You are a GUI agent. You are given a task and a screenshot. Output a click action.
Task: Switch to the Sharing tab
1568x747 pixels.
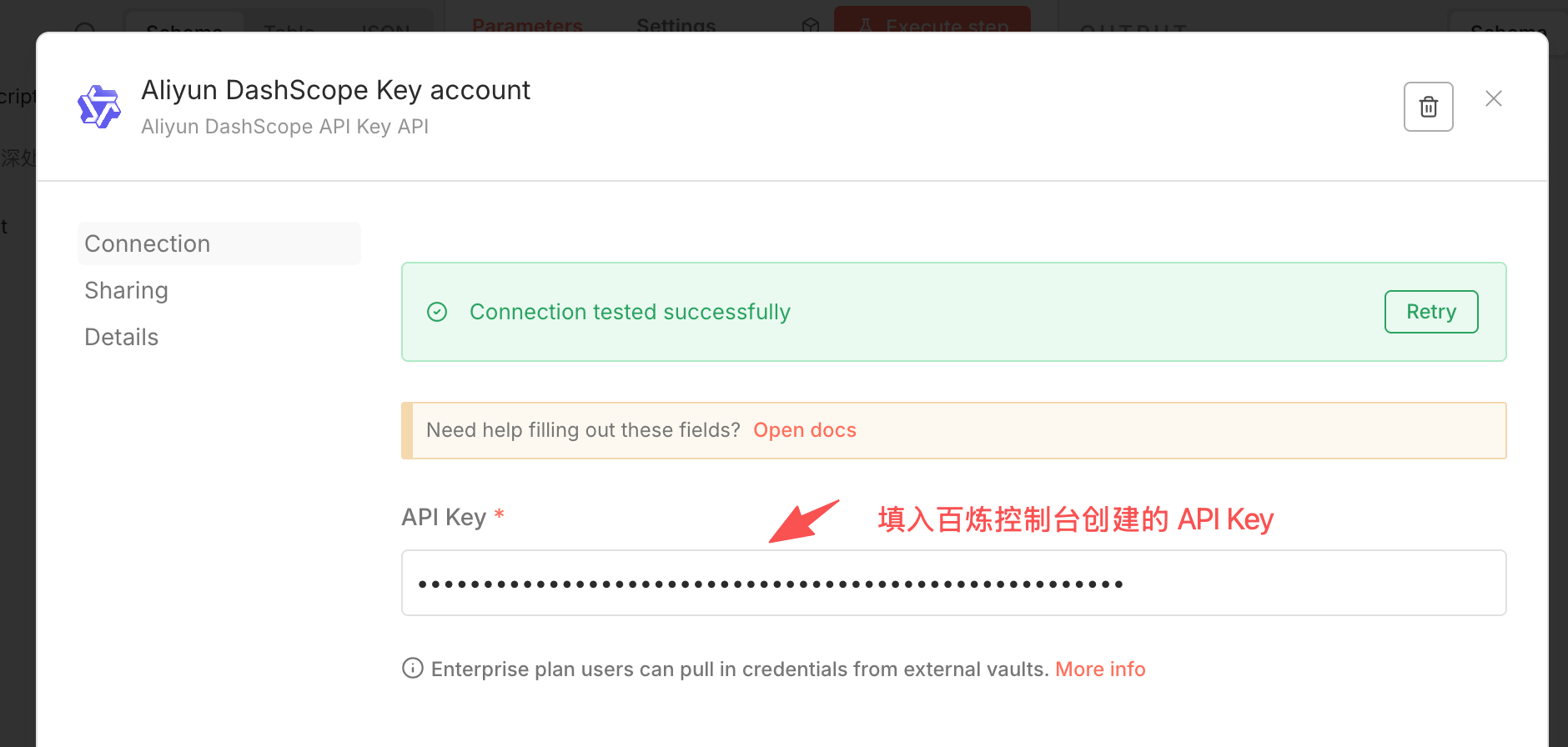point(127,290)
